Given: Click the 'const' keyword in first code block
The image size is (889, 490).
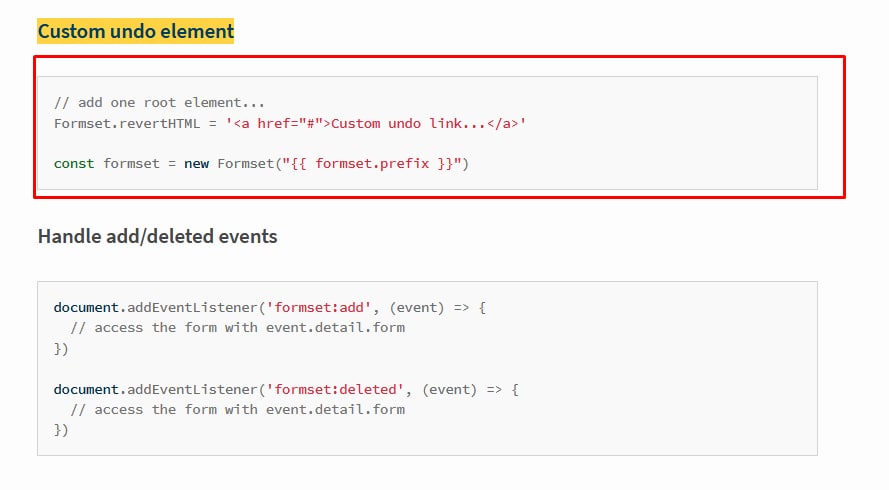Looking at the screenshot, I should 74,164.
